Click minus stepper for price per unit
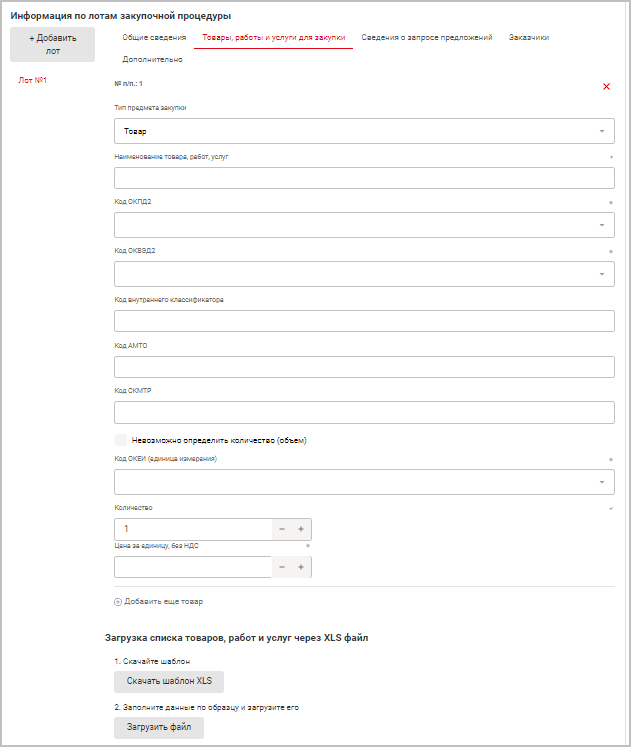Viewport: 631px width, 747px height. (x=282, y=567)
